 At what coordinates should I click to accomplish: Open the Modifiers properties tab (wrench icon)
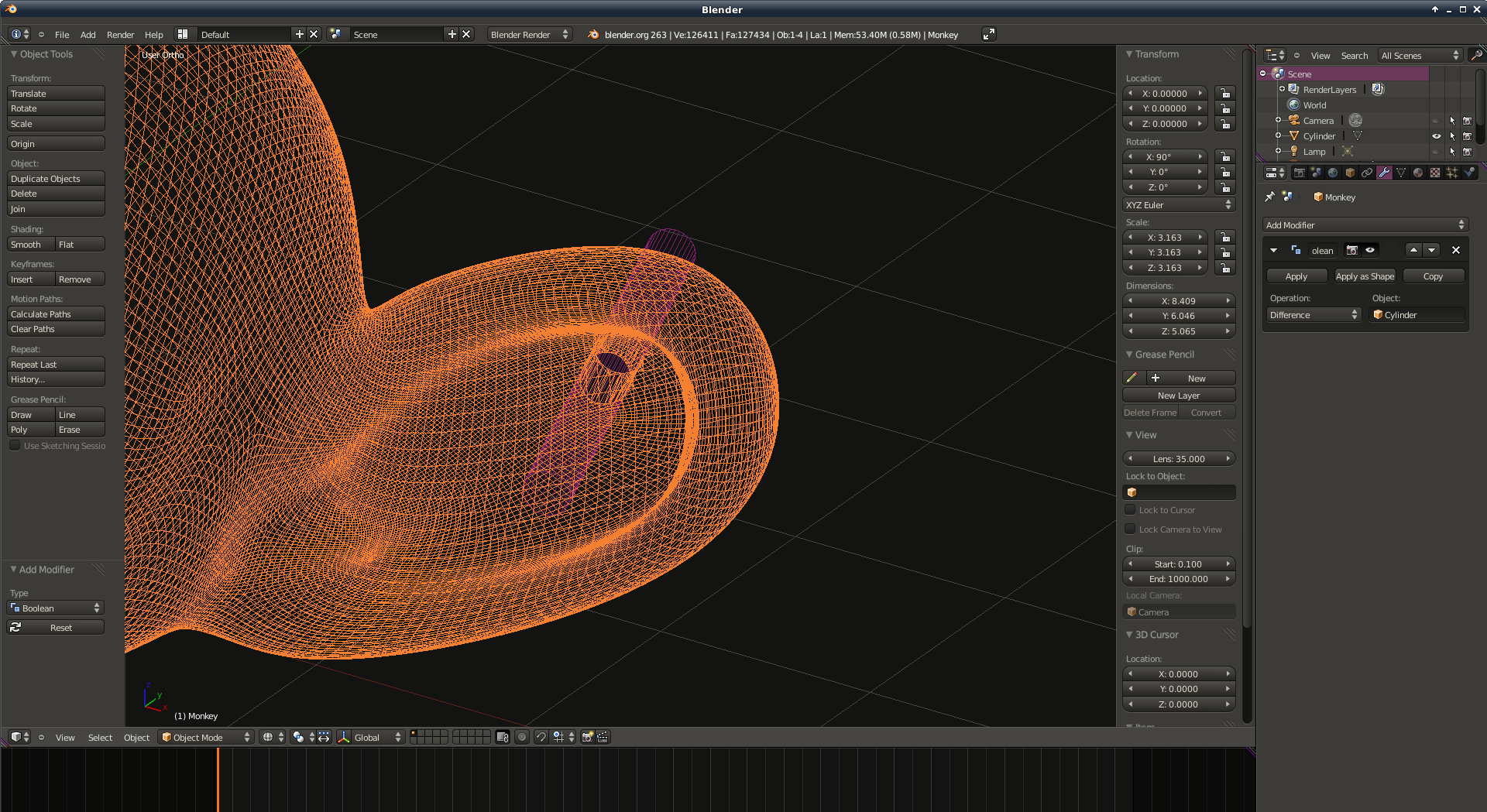[x=1384, y=173]
